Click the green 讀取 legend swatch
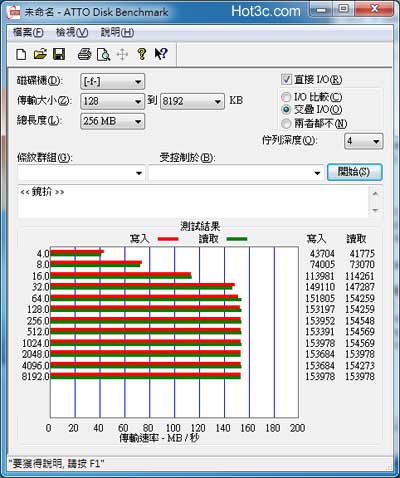 pyautogui.click(x=237, y=239)
